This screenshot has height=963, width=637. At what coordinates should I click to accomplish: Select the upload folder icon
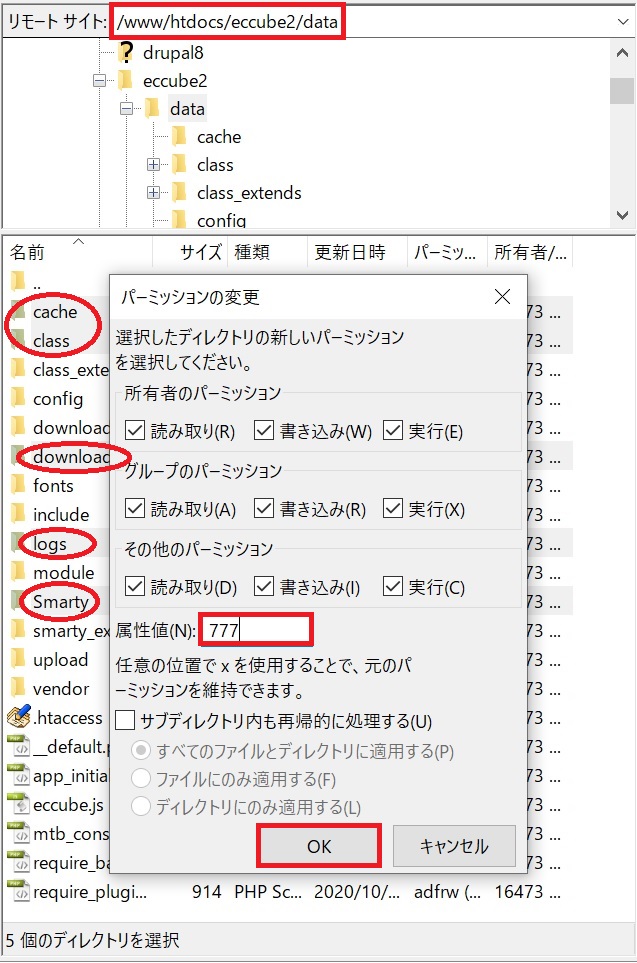[x=18, y=659]
